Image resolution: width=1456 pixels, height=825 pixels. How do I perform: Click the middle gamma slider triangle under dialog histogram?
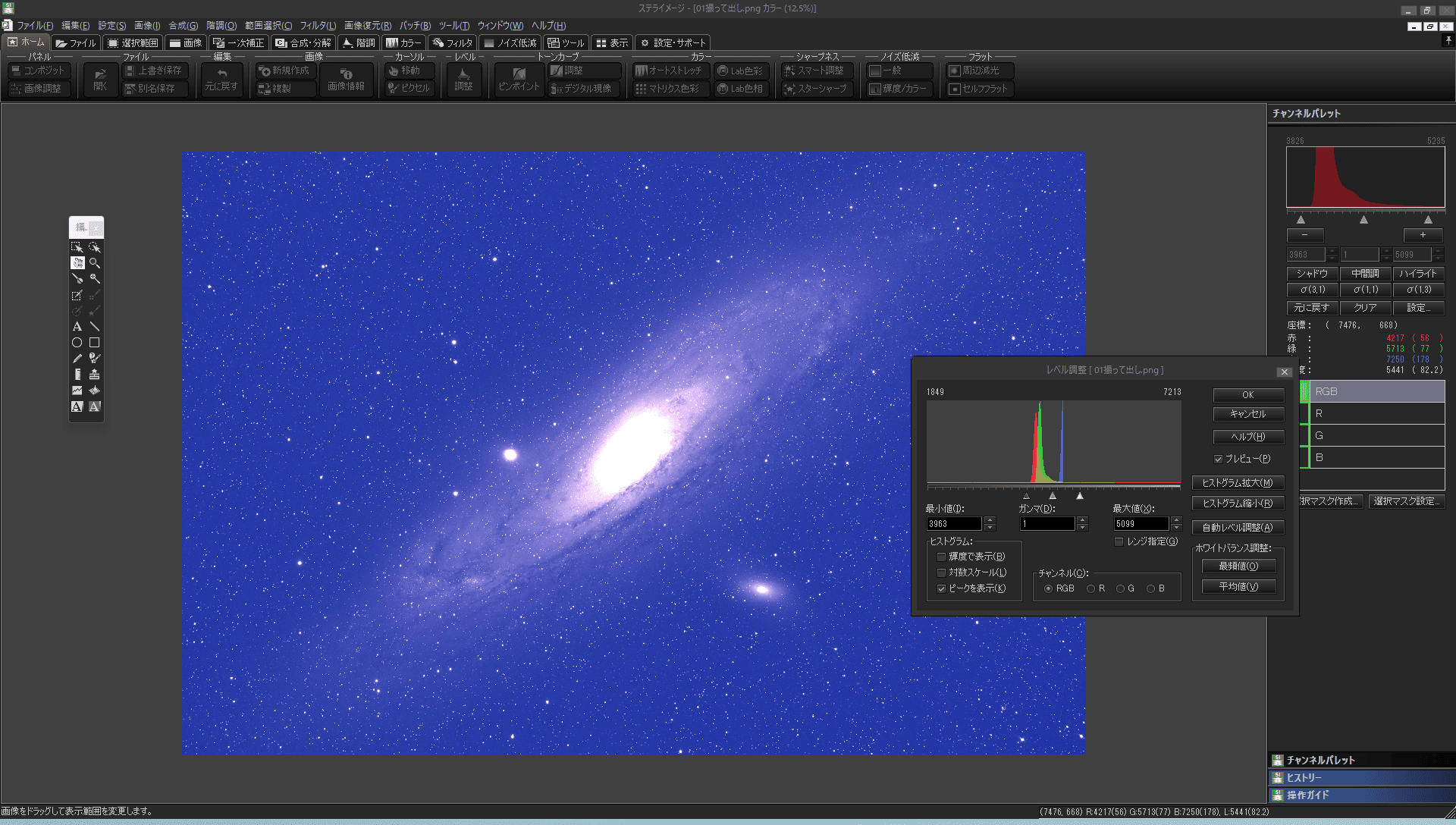(1053, 496)
